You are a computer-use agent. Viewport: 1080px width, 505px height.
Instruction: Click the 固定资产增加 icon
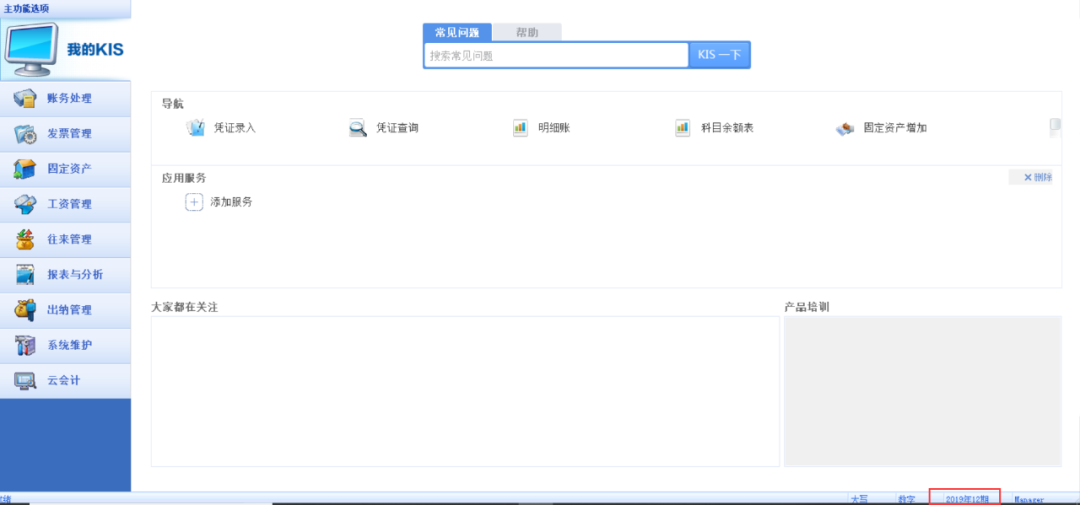tap(845, 129)
